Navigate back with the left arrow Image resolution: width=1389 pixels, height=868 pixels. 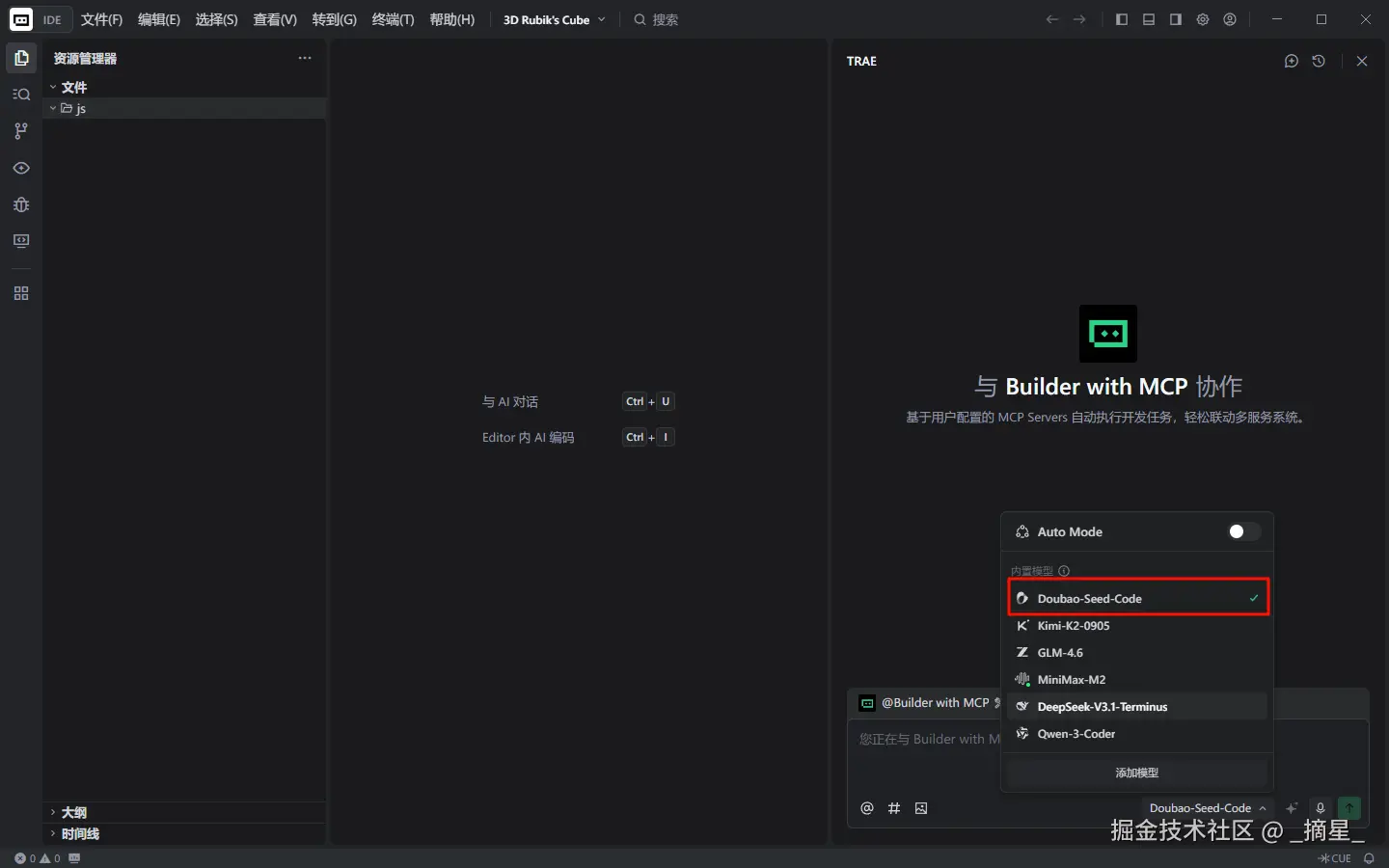pyautogui.click(x=1052, y=19)
